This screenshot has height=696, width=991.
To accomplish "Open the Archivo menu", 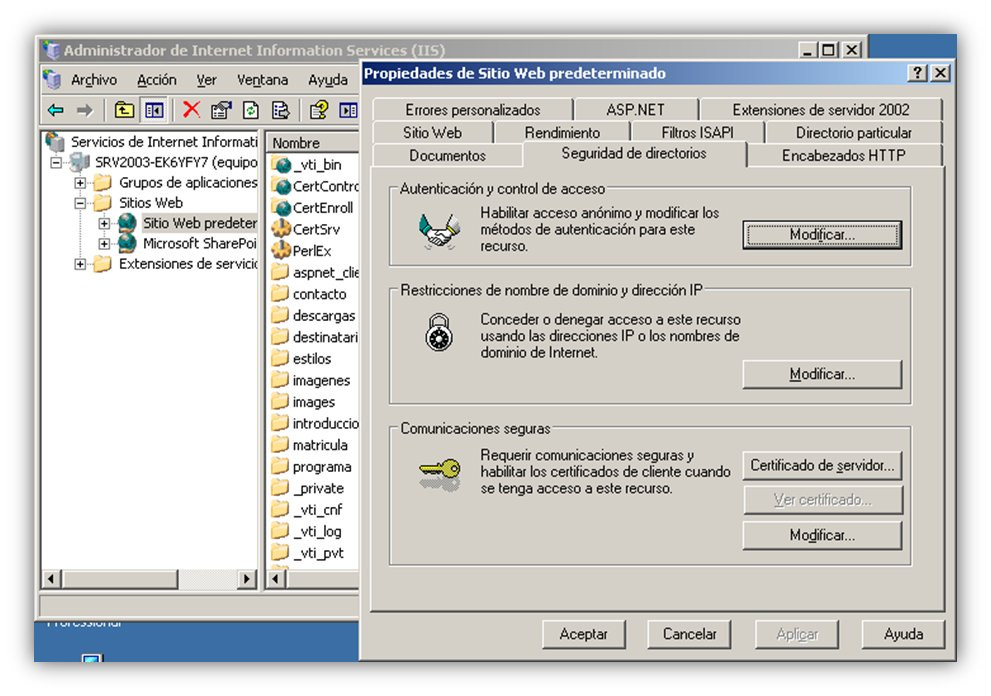I will [x=94, y=80].
